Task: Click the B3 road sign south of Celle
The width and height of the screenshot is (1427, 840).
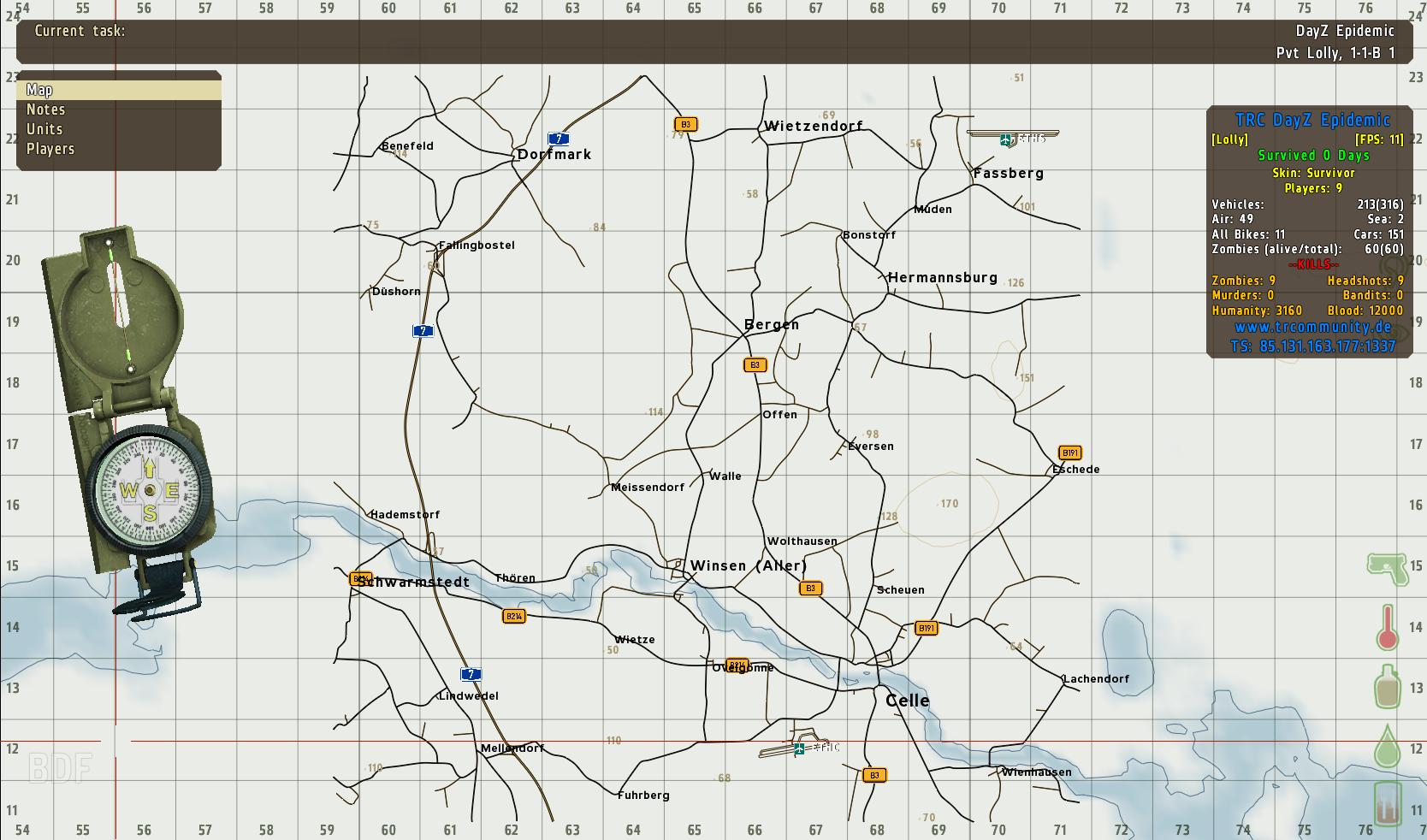Action: [873, 775]
